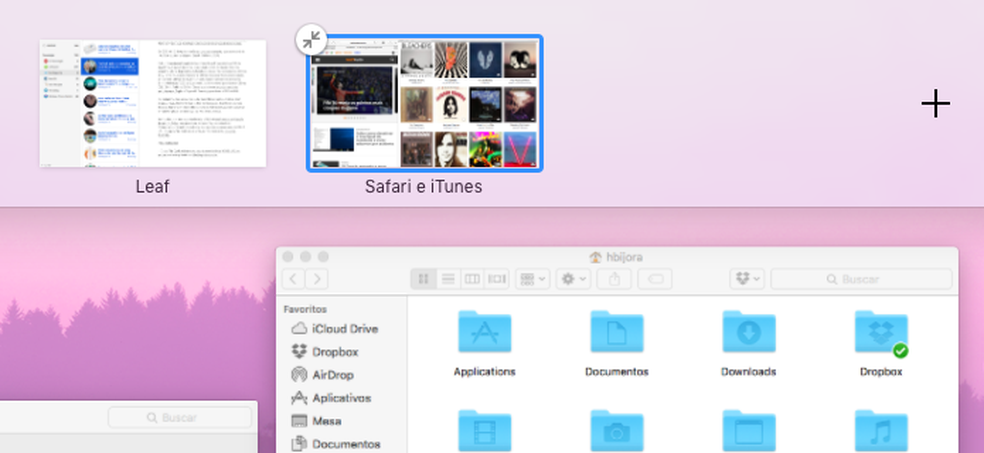Select Mesa in the Finder sidebar

(x=316, y=421)
